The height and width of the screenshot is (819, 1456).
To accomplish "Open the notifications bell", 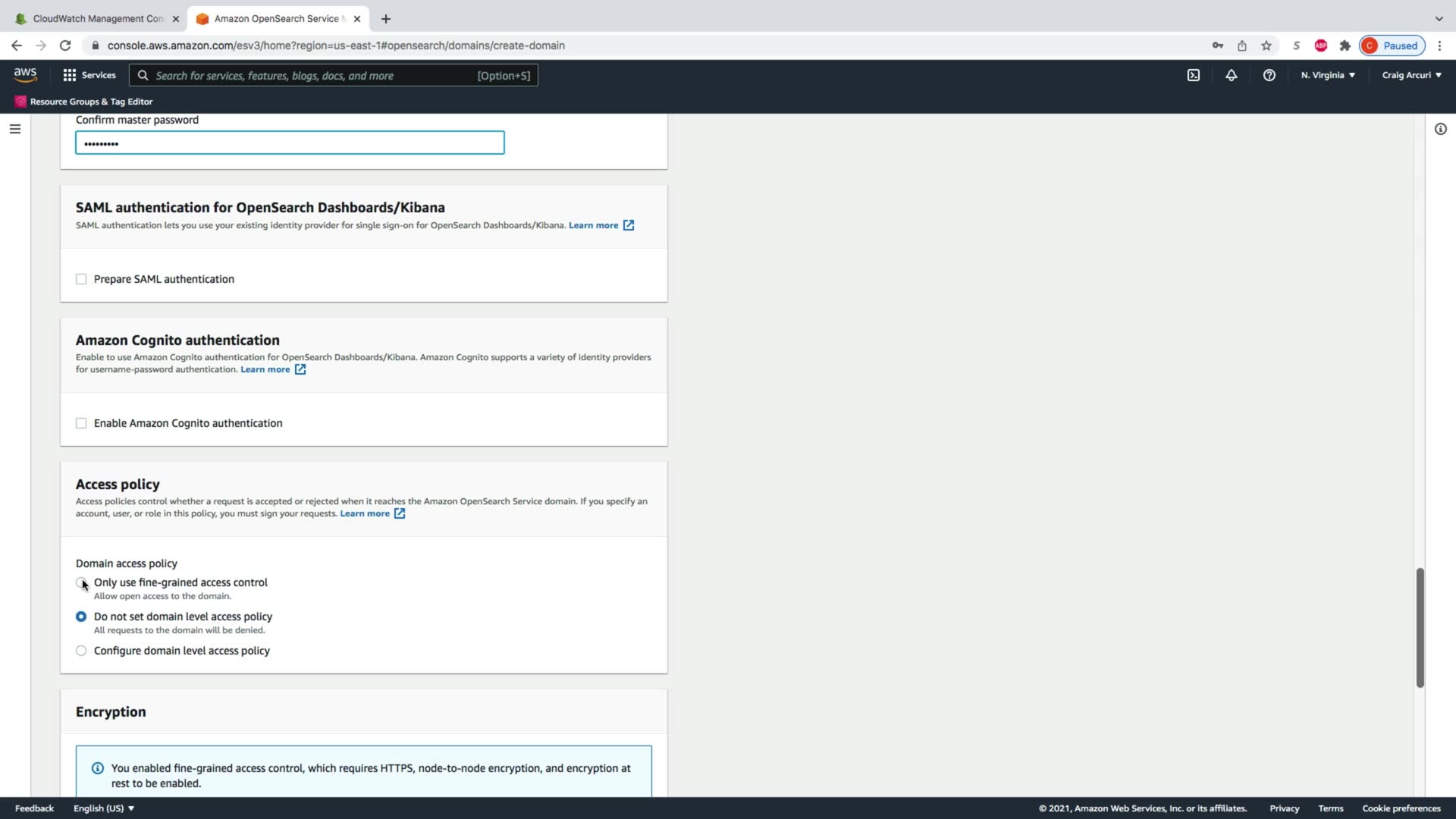I will (1231, 75).
